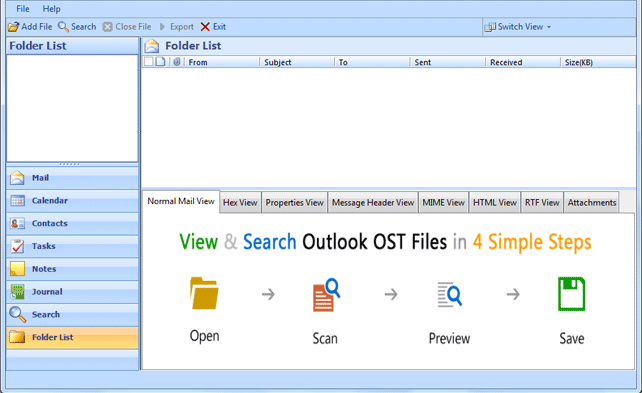Click the envelope icon beside Folder List heading
This screenshot has height=393, width=642.
pos(152,46)
